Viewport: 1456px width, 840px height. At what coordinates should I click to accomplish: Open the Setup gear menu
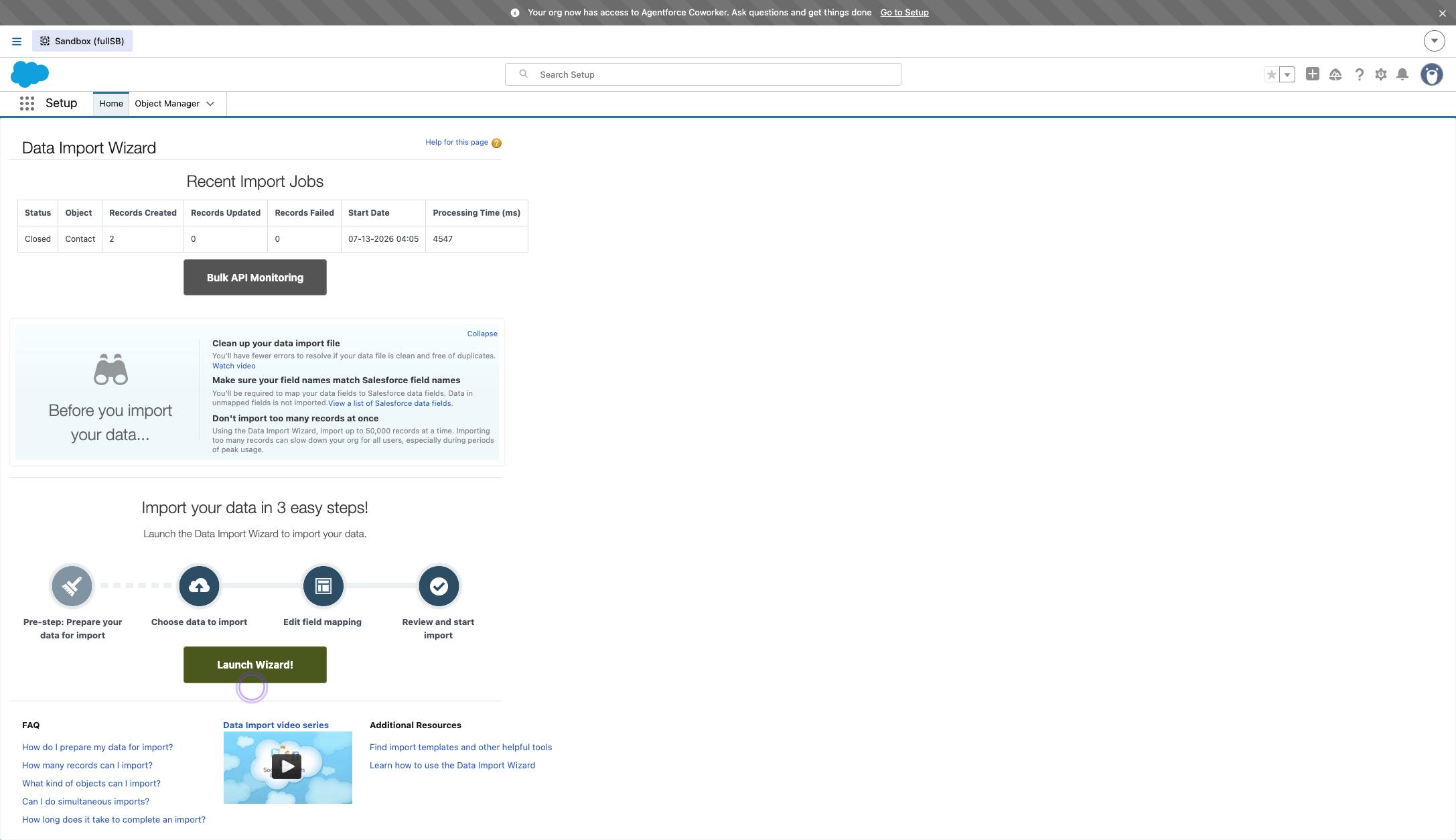coord(1381,74)
